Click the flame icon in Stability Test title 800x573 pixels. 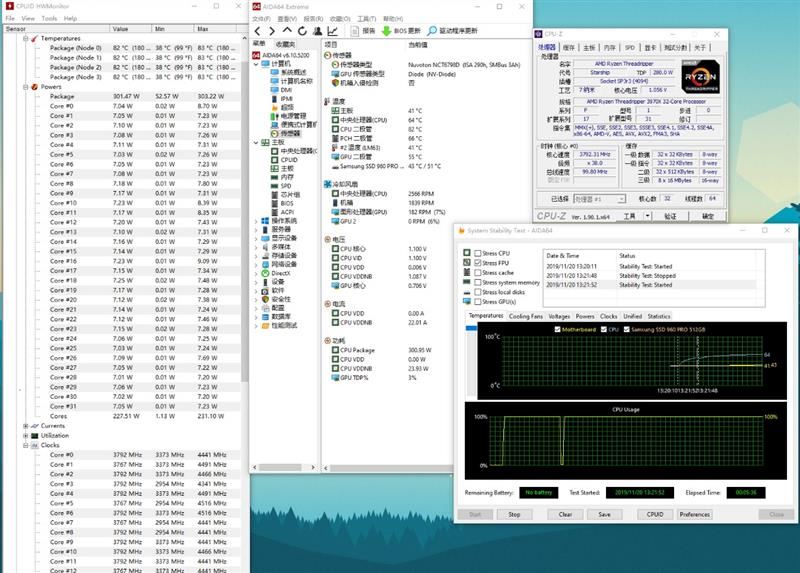pyautogui.click(x=461, y=231)
